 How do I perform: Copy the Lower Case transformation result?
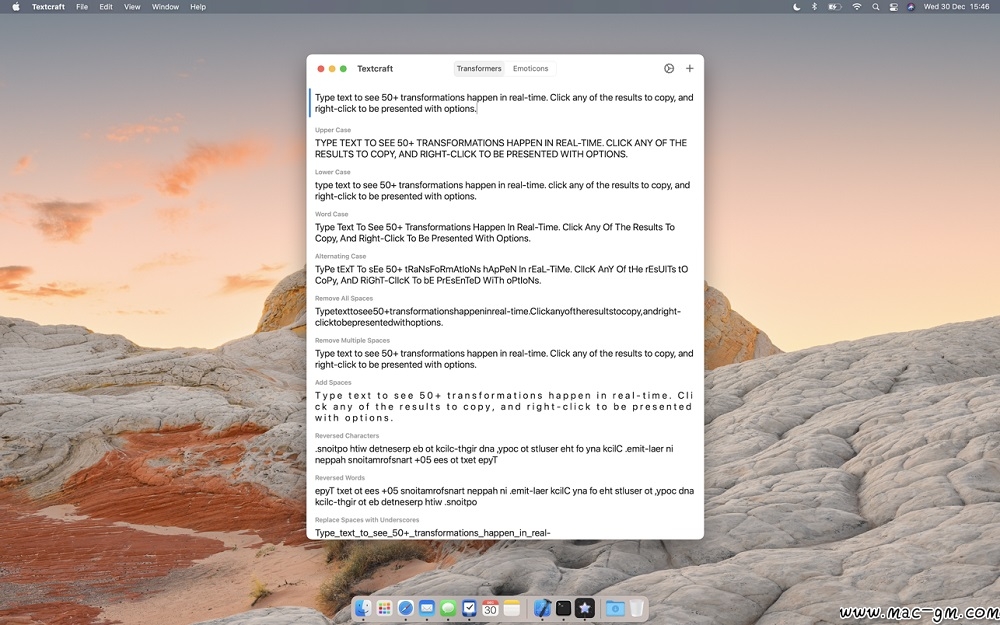click(503, 191)
